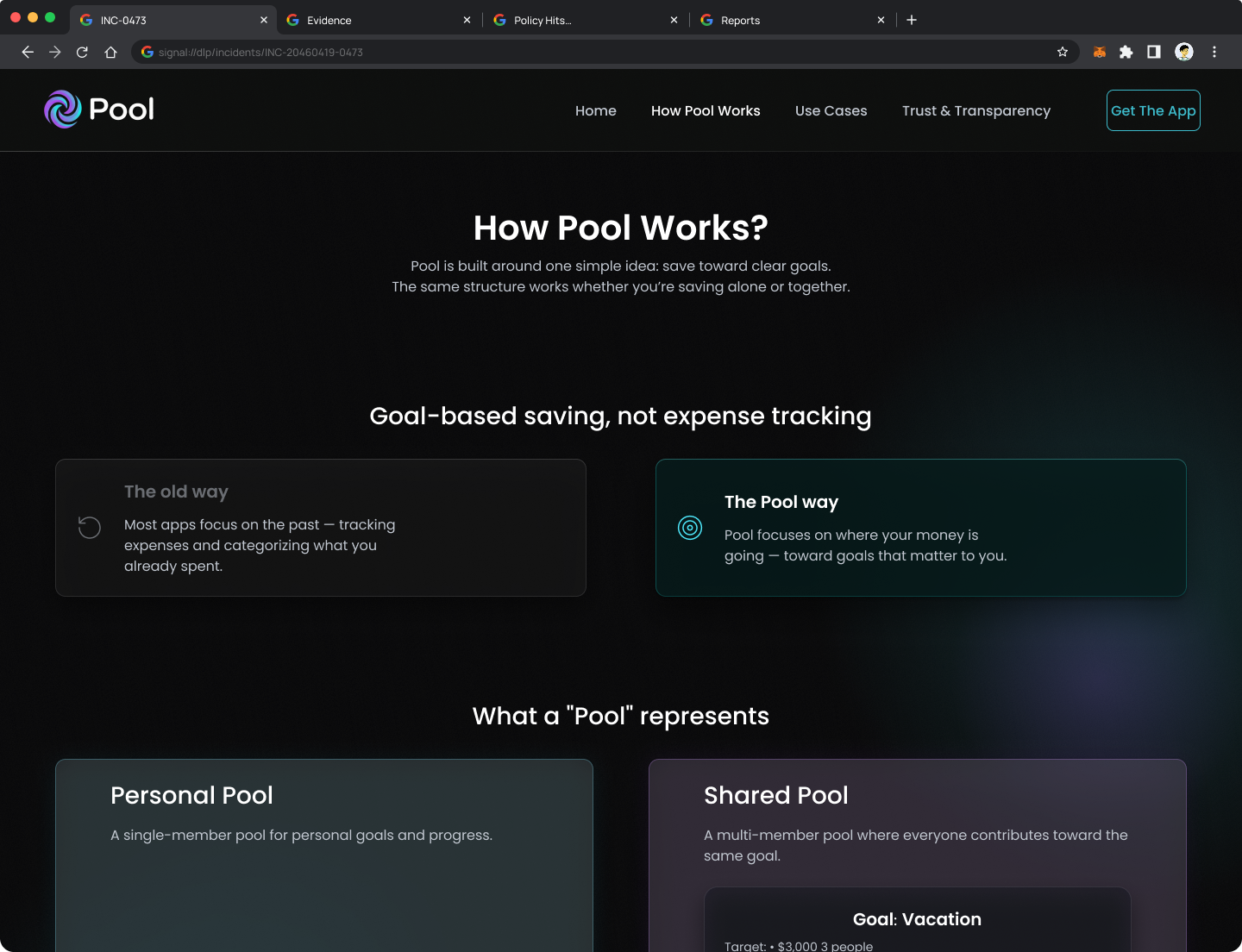Open the user profile avatar

(1184, 53)
